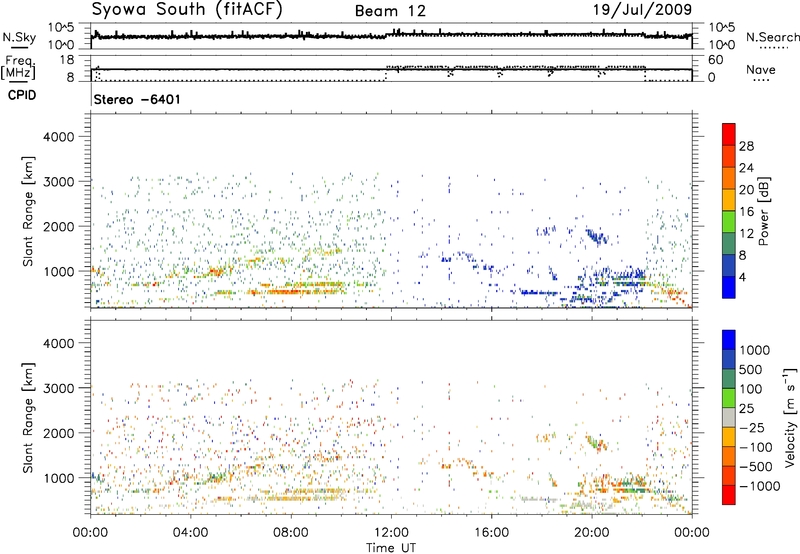Pick the grey segment of velocity colorbar
Screen dimensions: 800x554
tap(729, 417)
